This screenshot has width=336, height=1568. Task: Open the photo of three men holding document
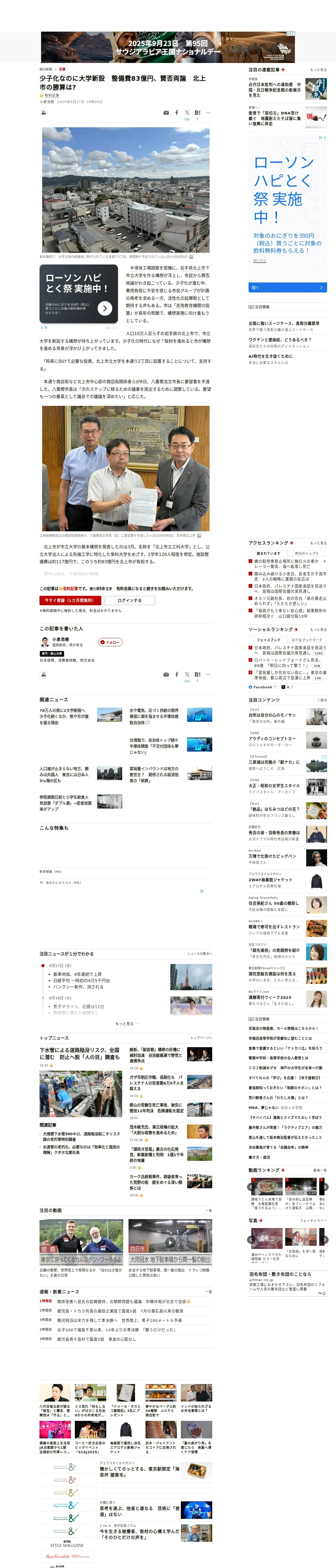[126, 469]
